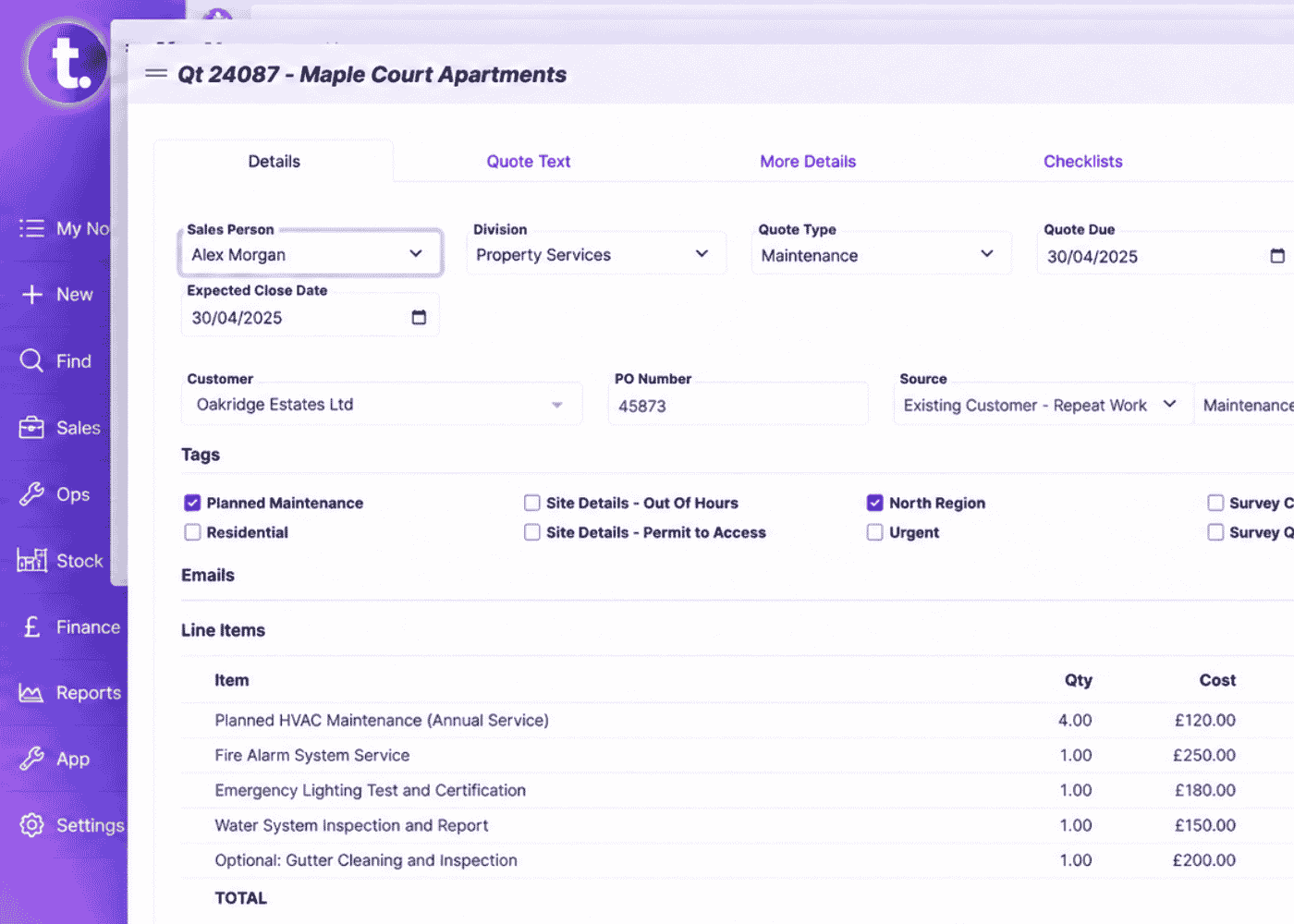Uncheck the North Region tag

(x=874, y=503)
